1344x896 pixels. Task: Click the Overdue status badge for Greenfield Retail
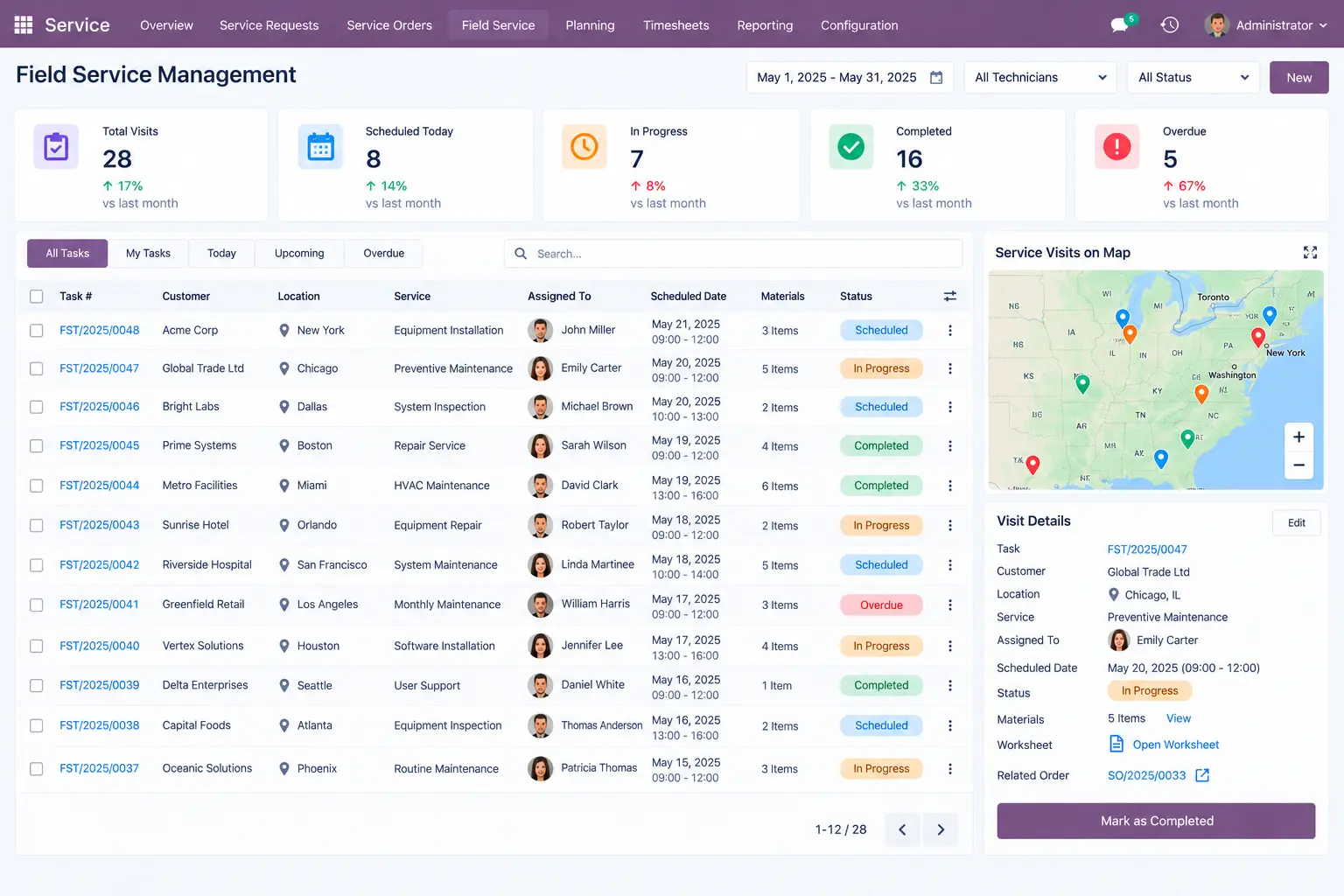point(881,605)
